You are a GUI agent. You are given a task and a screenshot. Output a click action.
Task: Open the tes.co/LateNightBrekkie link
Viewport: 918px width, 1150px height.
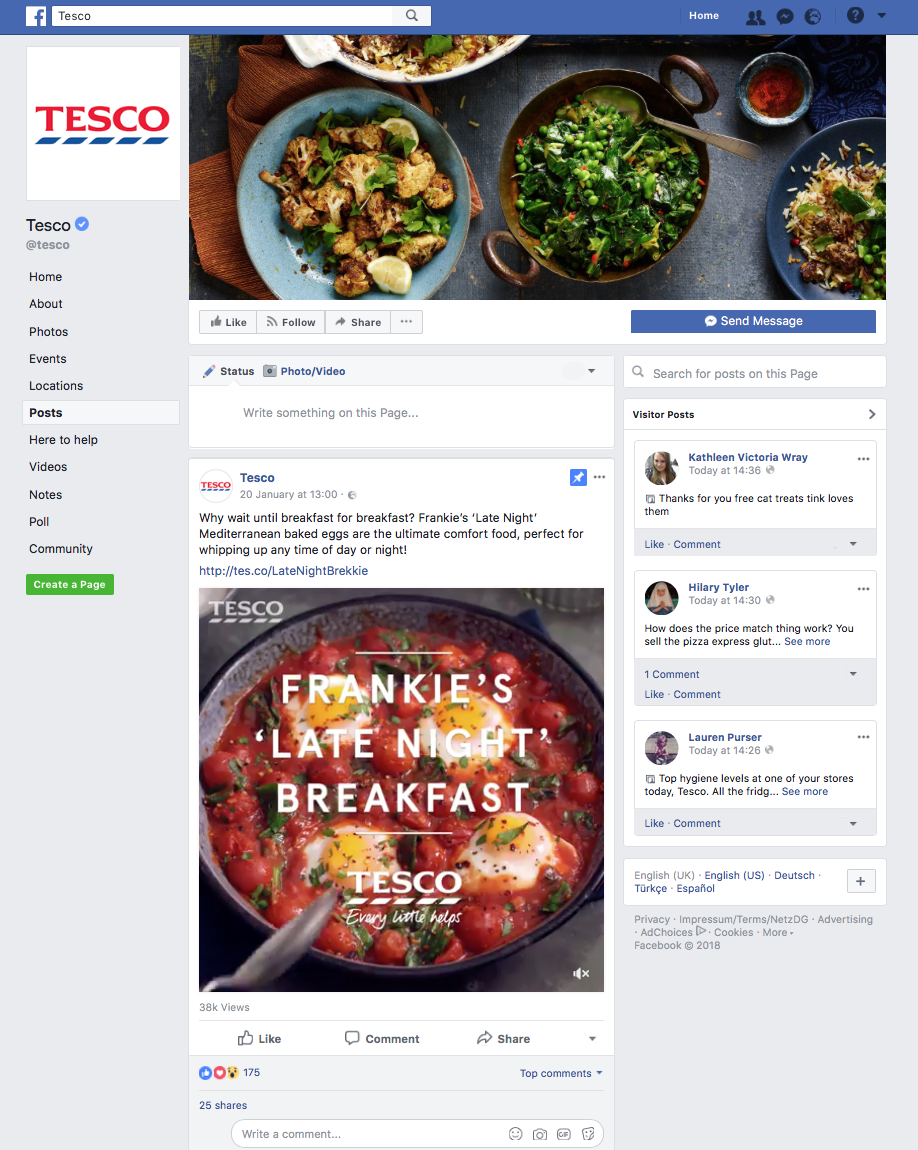pyautogui.click(x=284, y=571)
